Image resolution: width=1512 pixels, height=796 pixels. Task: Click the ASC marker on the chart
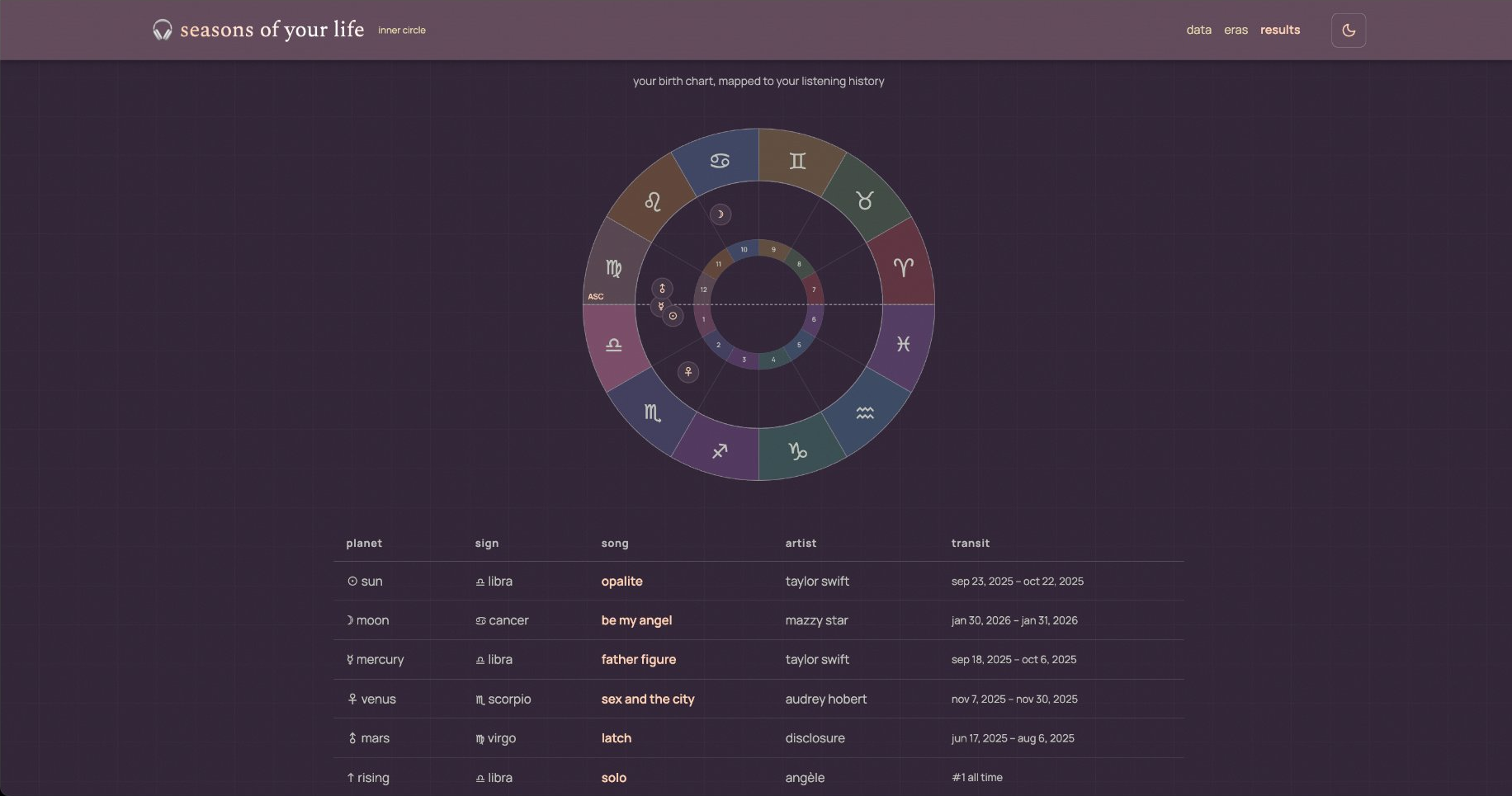pyautogui.click(x=597, y=296)
